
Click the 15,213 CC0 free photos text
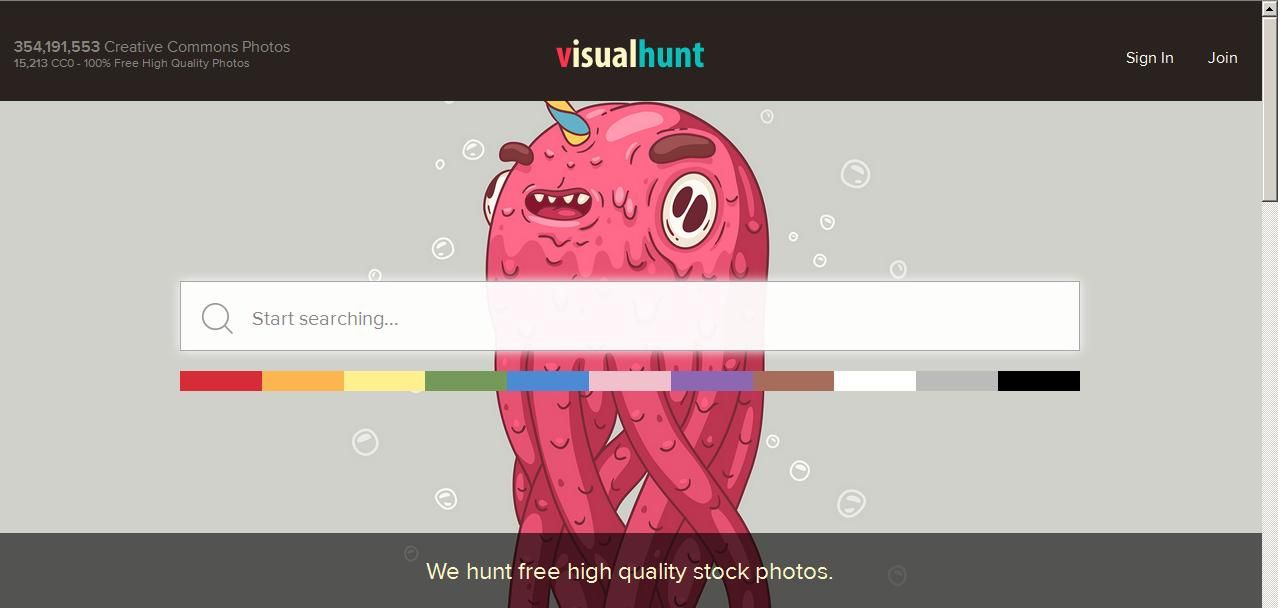click(132, 63)
